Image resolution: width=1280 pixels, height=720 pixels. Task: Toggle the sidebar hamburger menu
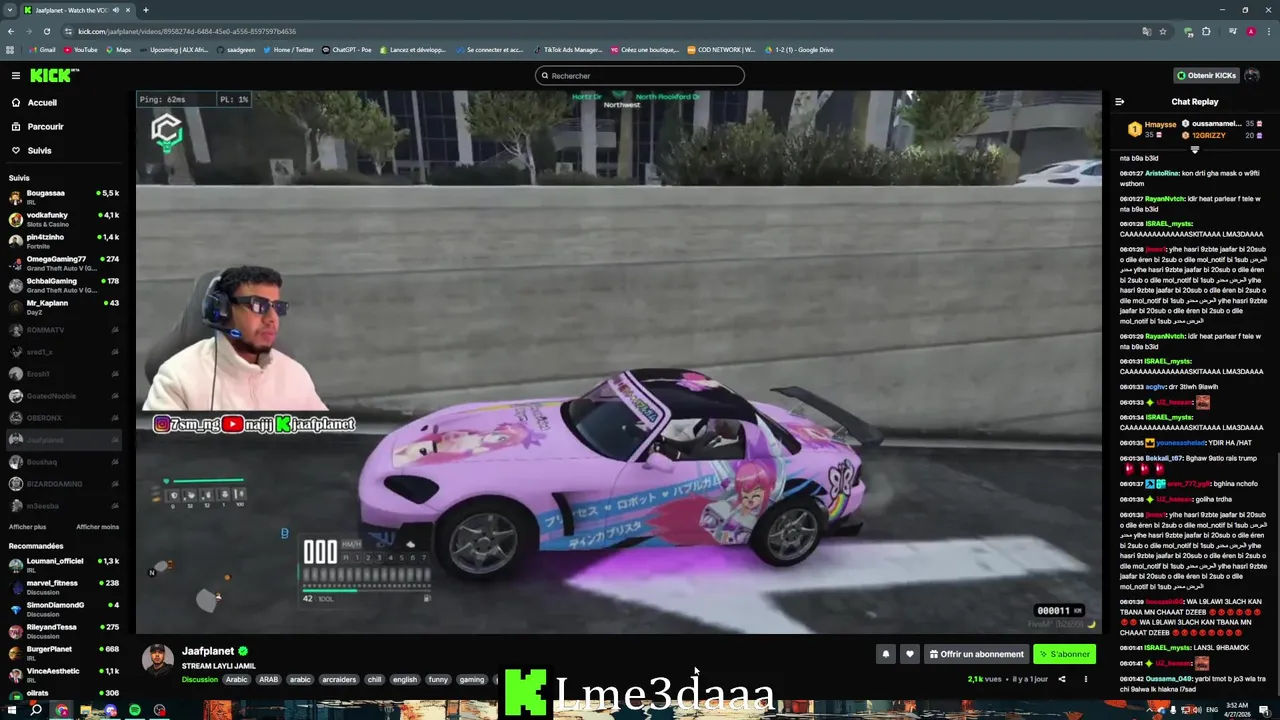tap(16, 75)
